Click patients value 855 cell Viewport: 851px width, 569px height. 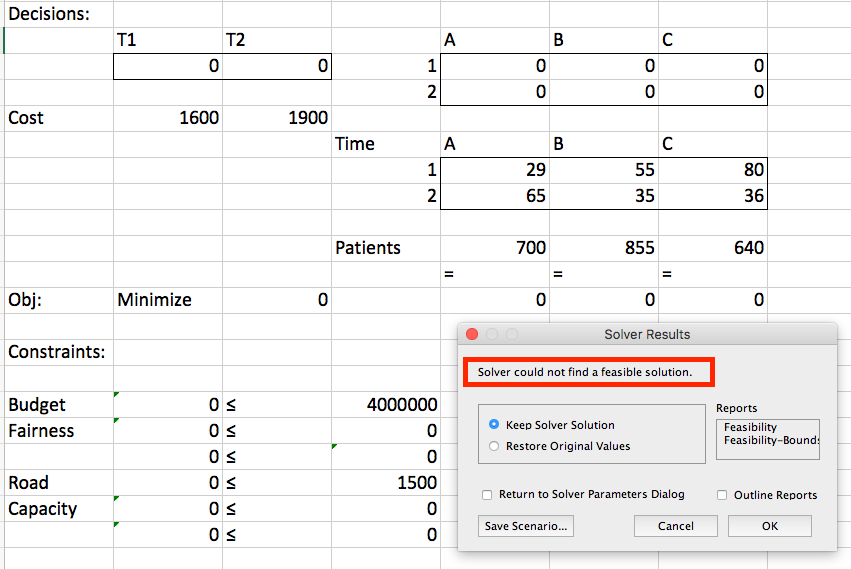click(604, 248)
